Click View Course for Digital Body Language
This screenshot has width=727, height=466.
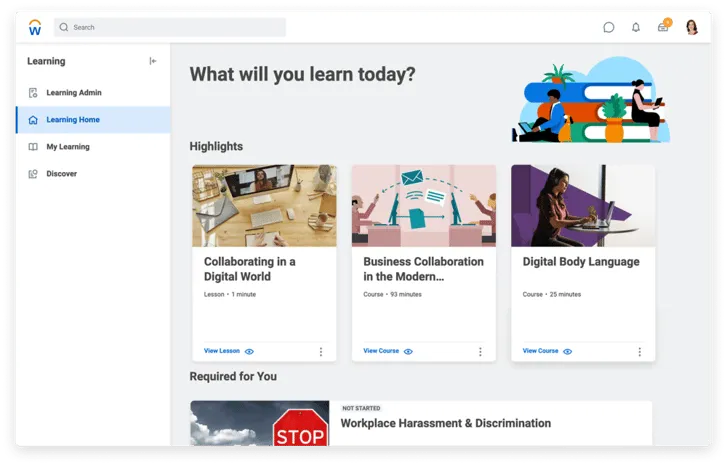[x=540, y=351]
